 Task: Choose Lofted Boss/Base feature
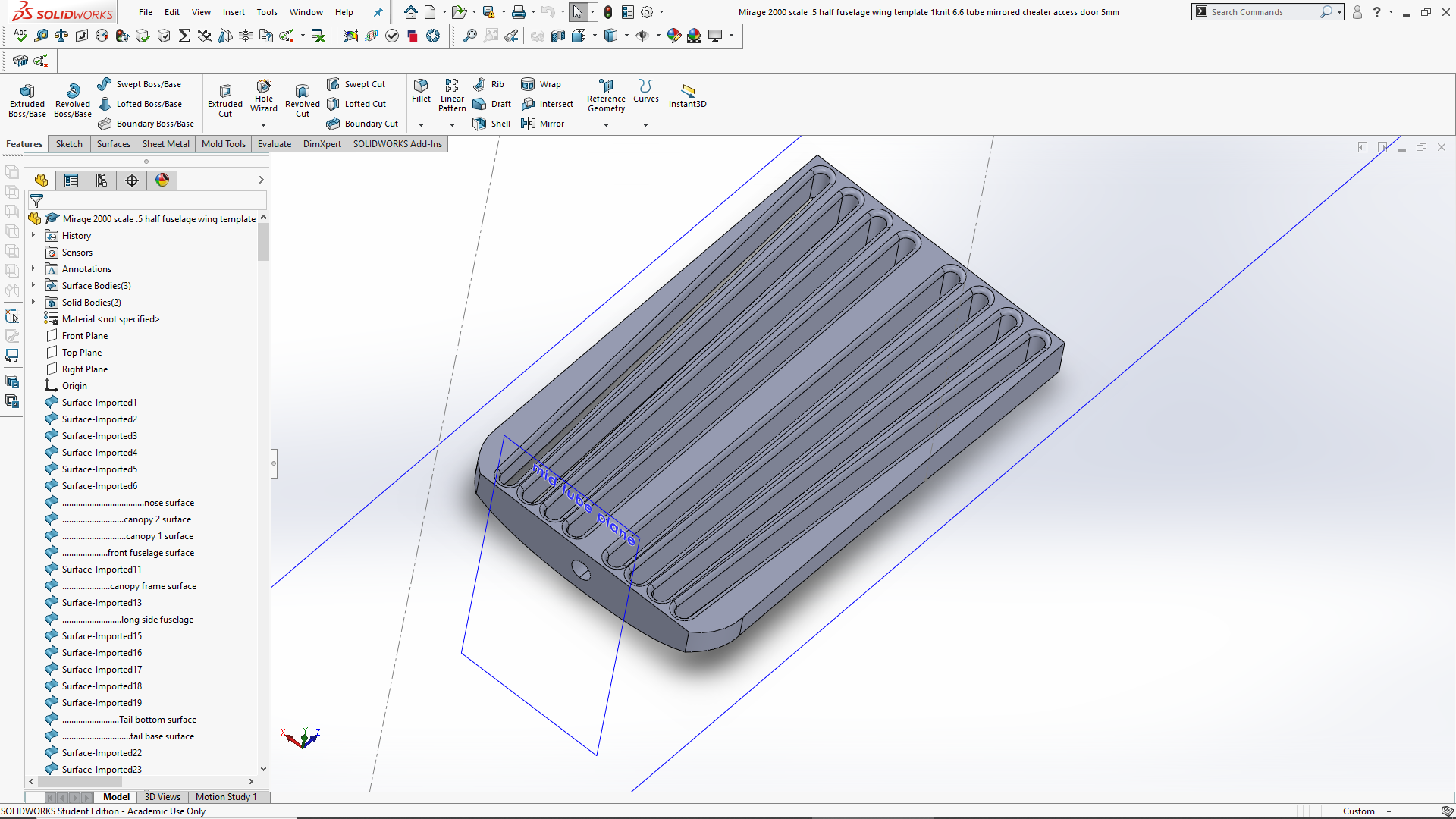point(140,104)
